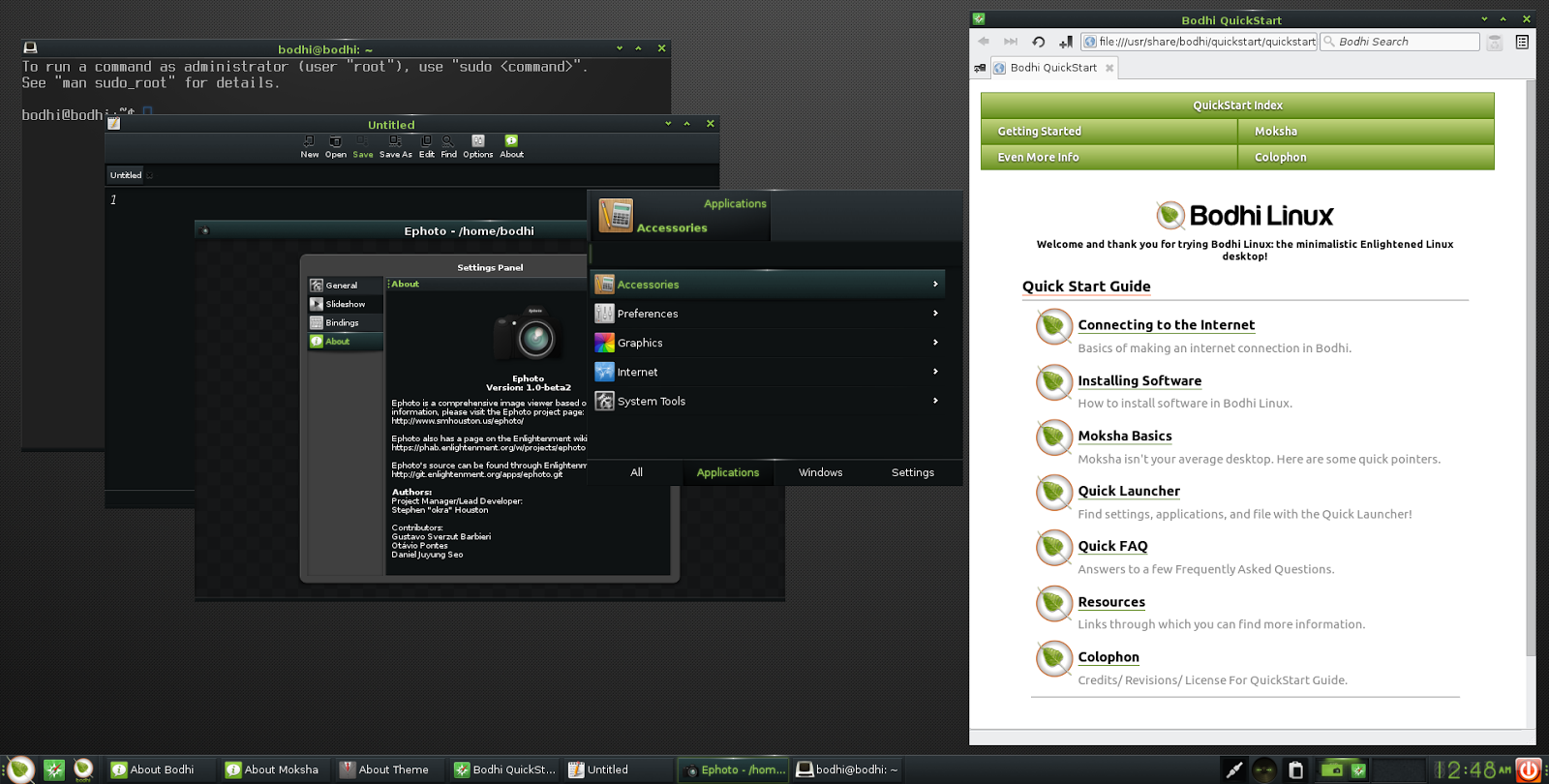Click the About icon in the editor toolbar
1549x784 pixels.
coord(511,146)
